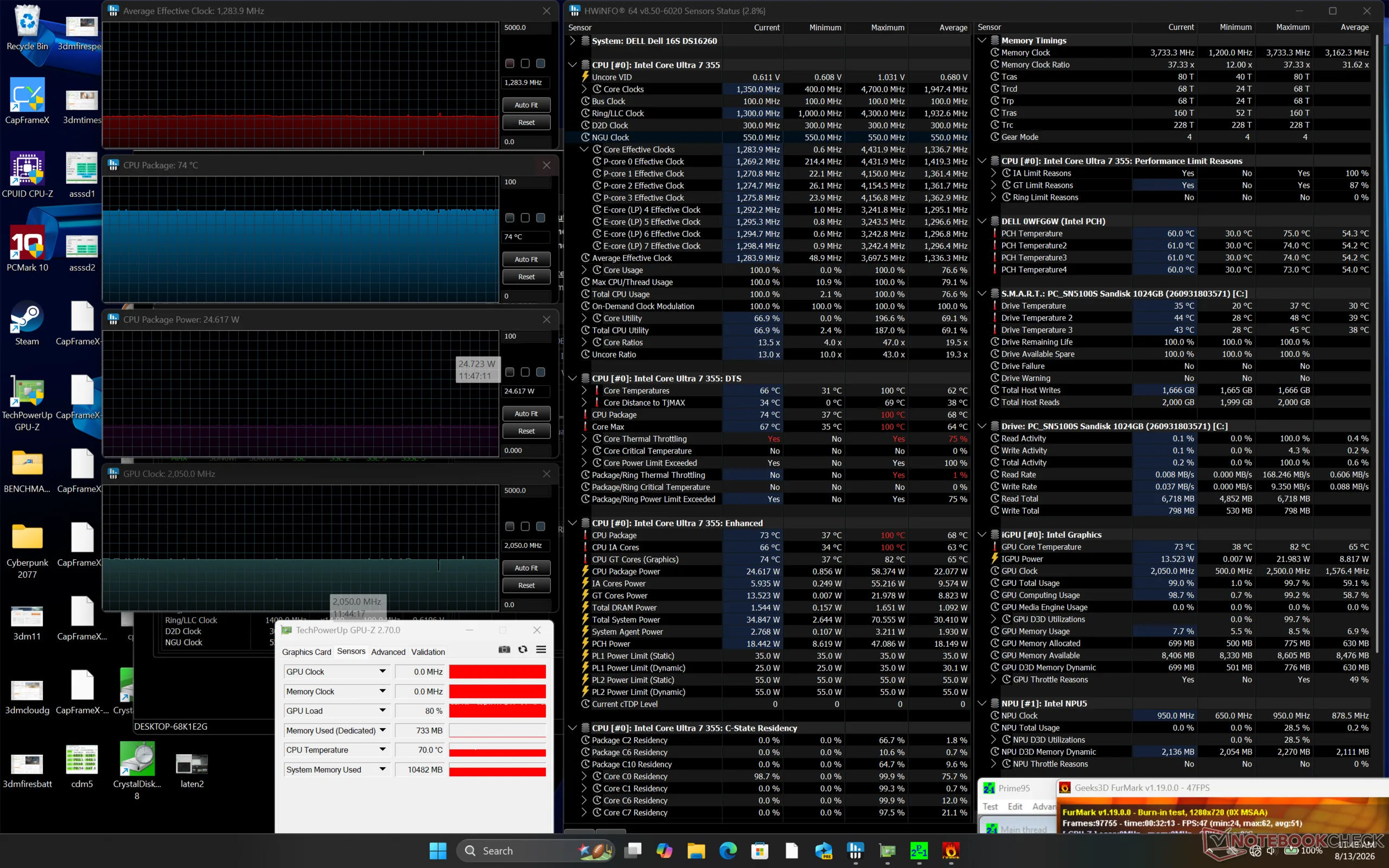Open the TechPowerUp GPU-Z desktop shortcut
Viewport: 1389px width, 868px height.
pos(27,404)
